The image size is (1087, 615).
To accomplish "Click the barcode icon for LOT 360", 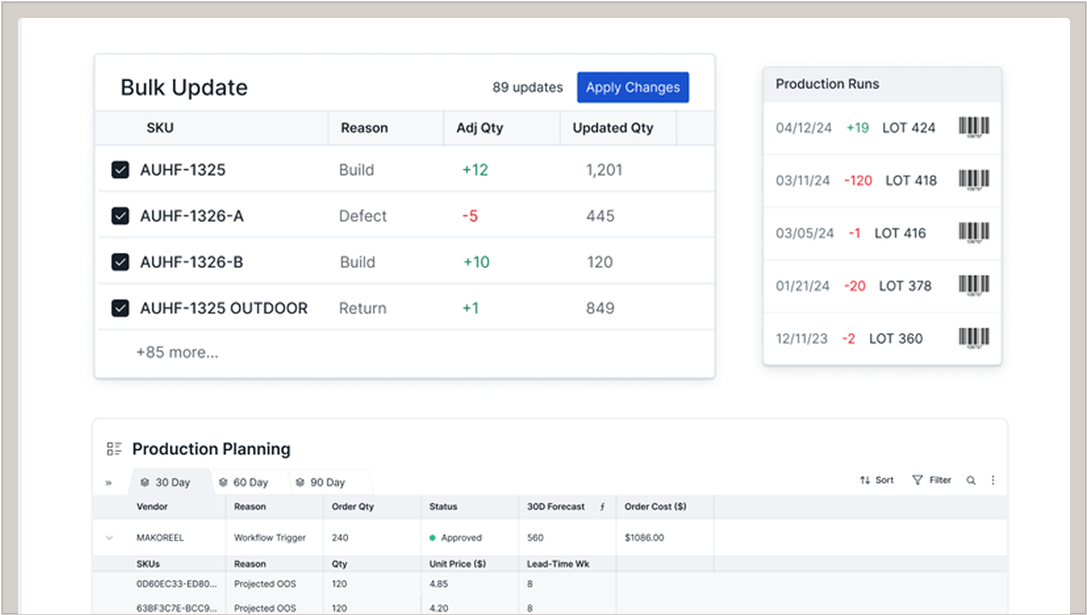I will click(x=974, y=339).
